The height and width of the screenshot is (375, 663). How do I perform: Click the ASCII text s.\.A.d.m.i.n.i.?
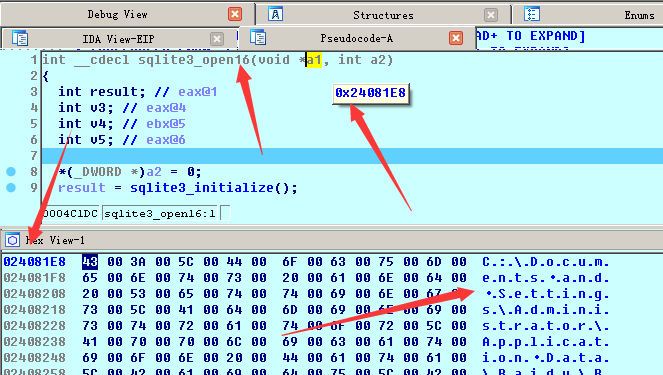tap(546, 310)
